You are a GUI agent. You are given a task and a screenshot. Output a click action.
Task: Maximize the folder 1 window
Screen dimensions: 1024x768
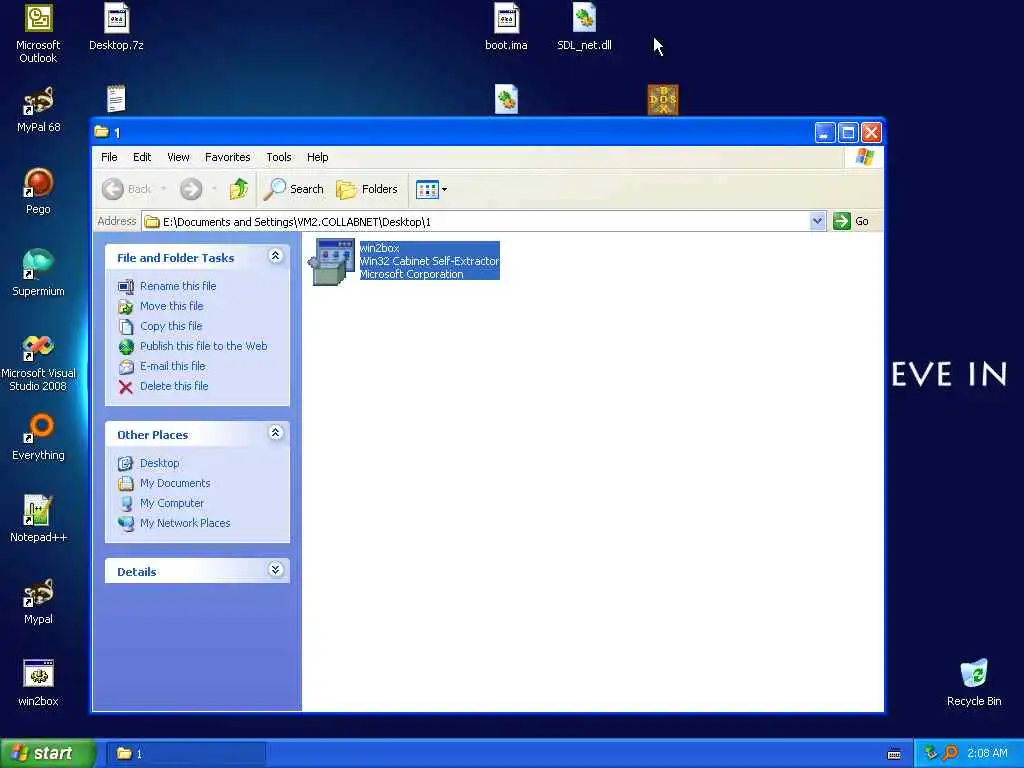click(x=848, y=133)
